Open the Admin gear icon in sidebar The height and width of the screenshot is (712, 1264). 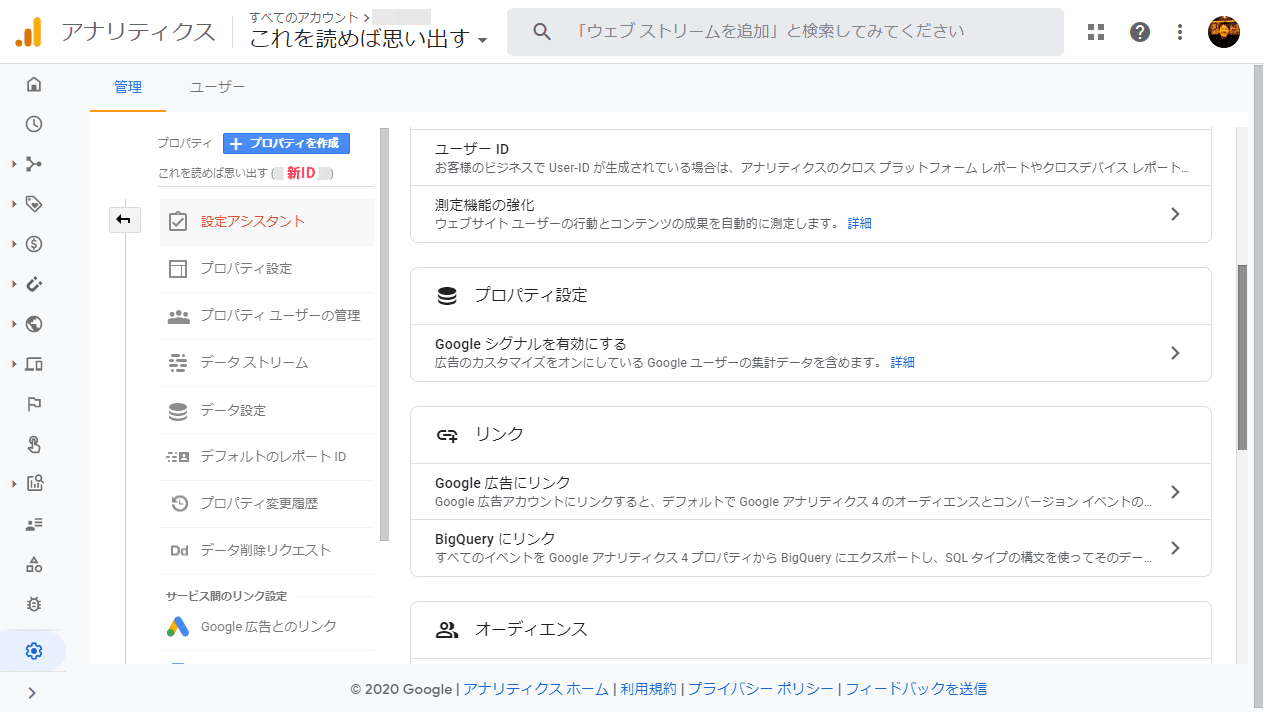coord(34,651)
